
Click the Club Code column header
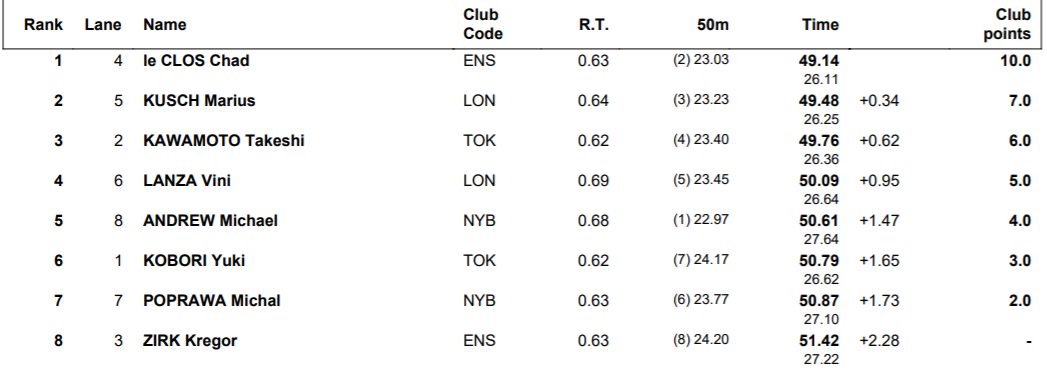click(483, 24)
